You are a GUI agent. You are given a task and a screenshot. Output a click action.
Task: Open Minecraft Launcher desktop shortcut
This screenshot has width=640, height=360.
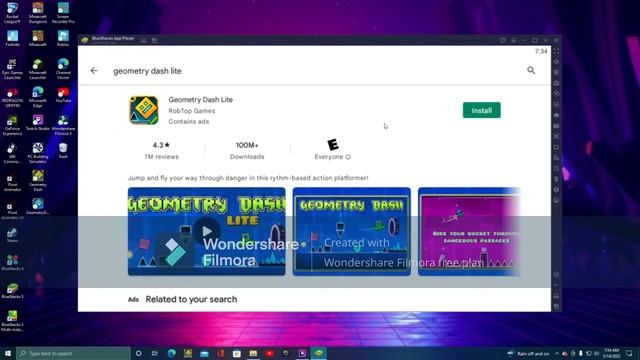(x=38, y=69)
